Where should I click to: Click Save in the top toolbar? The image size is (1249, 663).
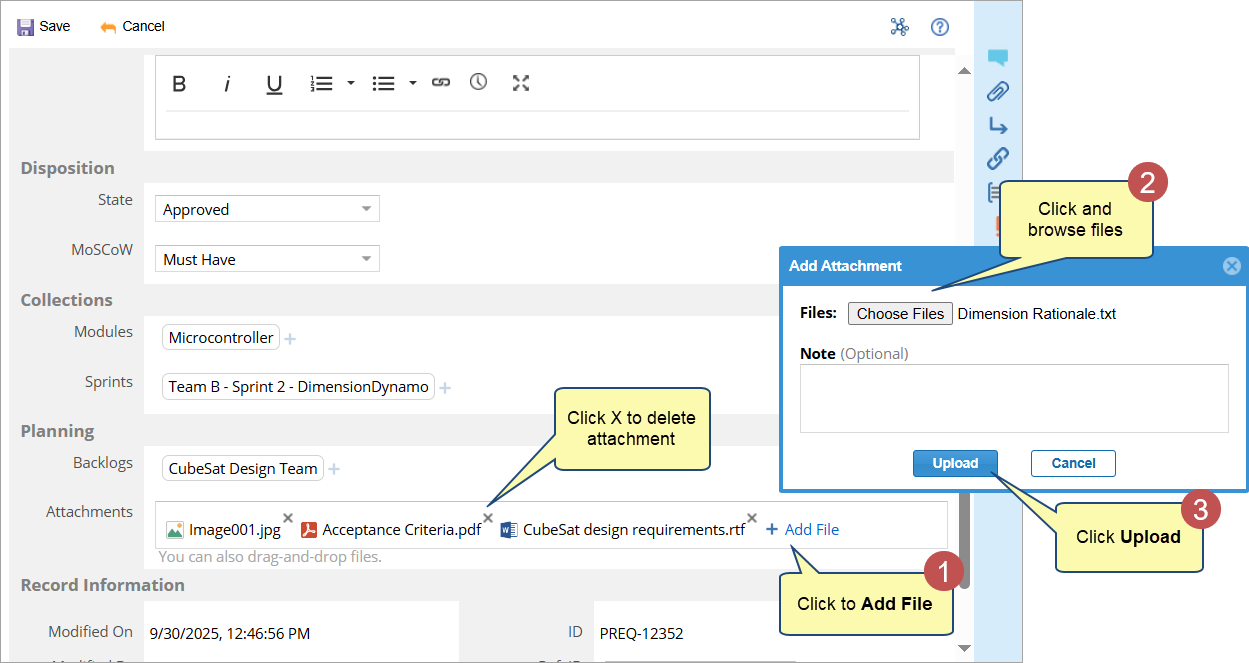point(44,26)
